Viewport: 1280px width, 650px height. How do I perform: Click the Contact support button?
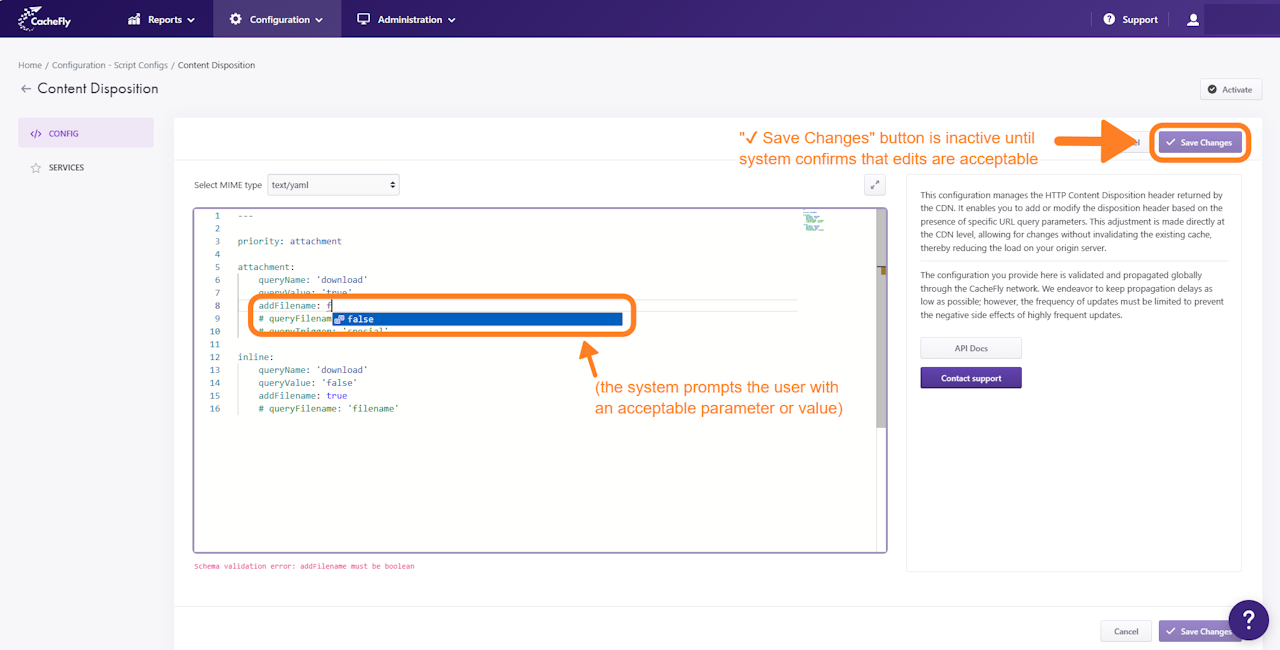[971, 378]
